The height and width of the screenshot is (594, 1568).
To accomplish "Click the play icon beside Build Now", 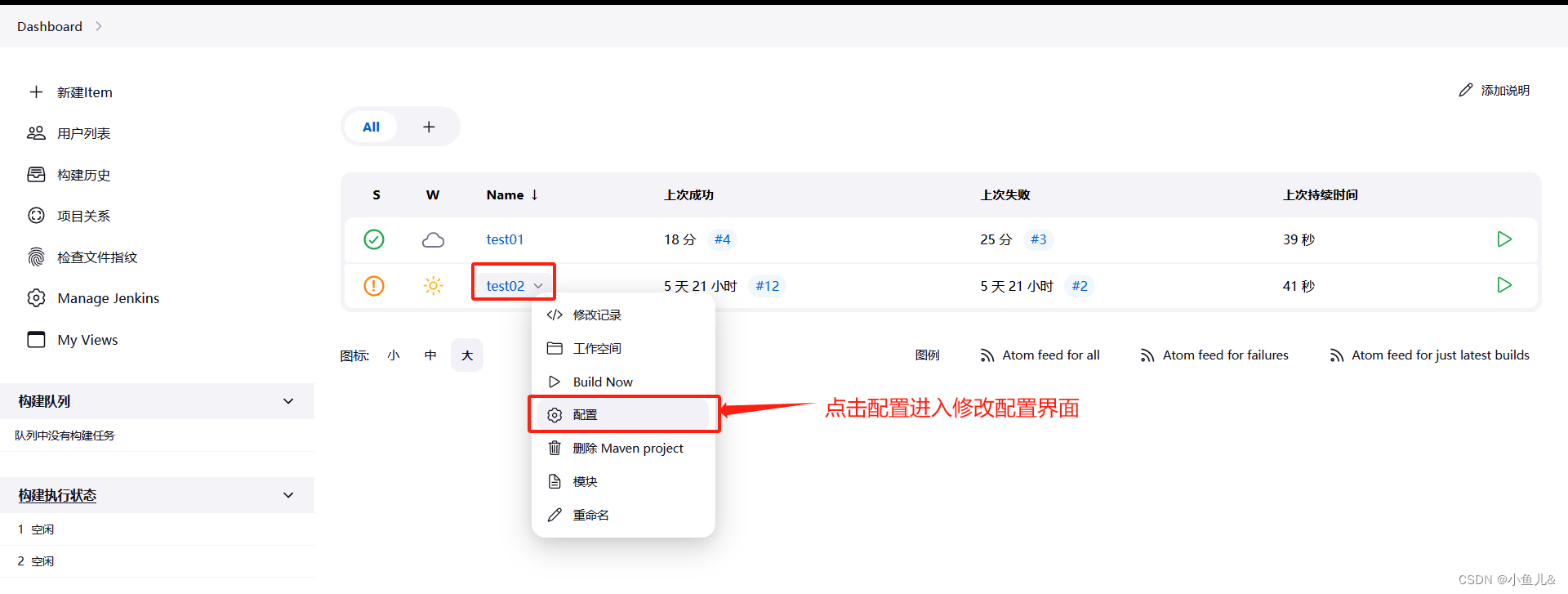I will click(x=555, y=382).
